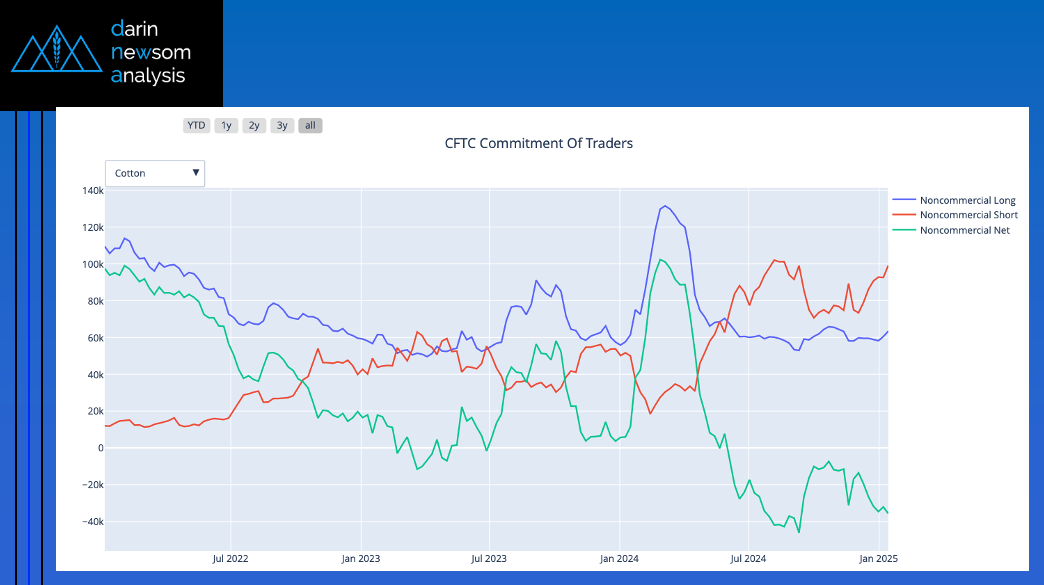Set the time range to 2y
The width and height of the screenshot is (1044, 585).
(x=254, y=125)
